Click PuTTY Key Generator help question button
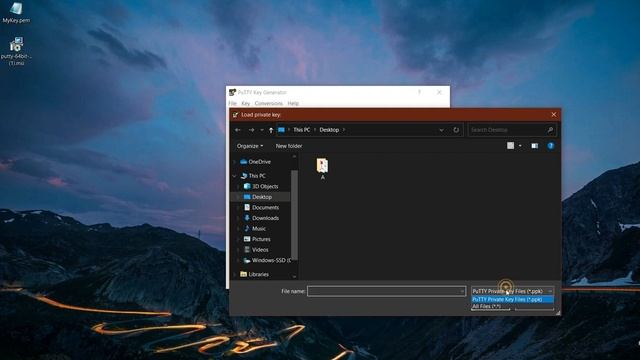Image resolution: width=640 pixels, height=360 pixels. [x=419, y=92]
